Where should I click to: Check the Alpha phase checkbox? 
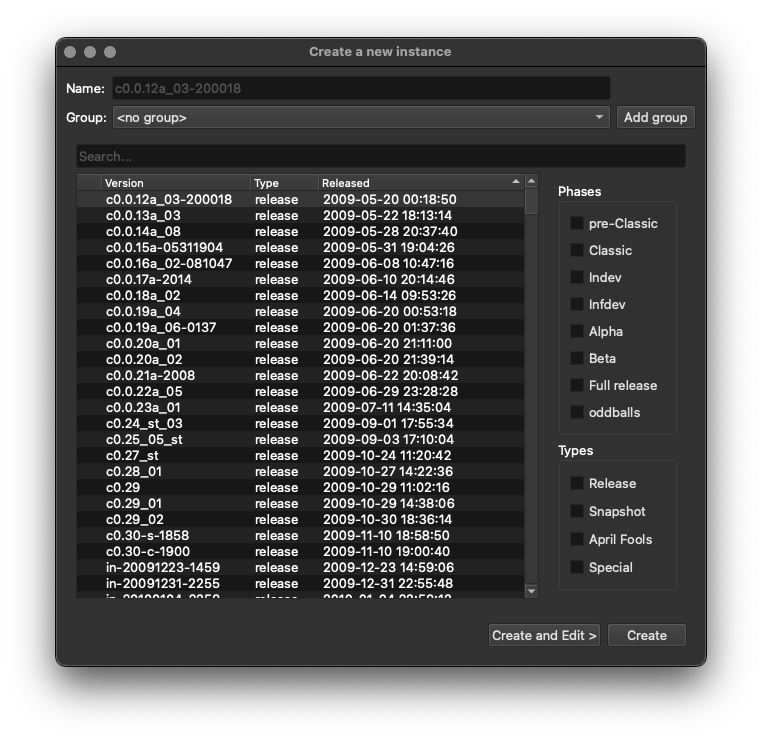tap(577, 331)
